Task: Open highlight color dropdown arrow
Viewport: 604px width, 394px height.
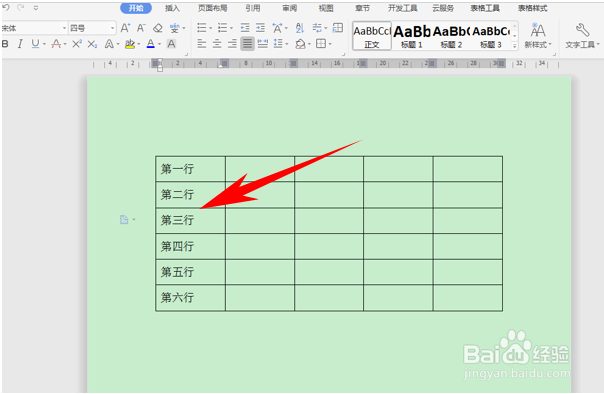Action: [x=139, y=44]
